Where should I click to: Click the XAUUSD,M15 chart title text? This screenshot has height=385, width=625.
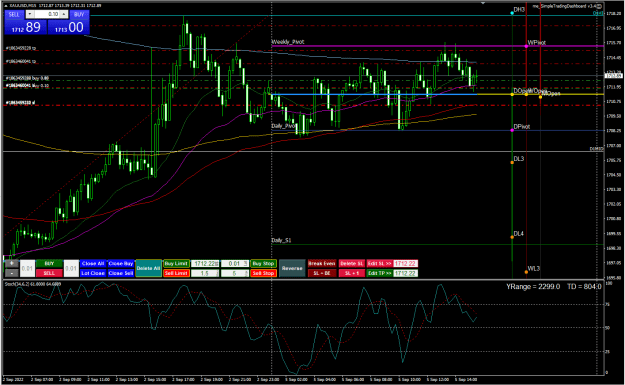point(23,6)
